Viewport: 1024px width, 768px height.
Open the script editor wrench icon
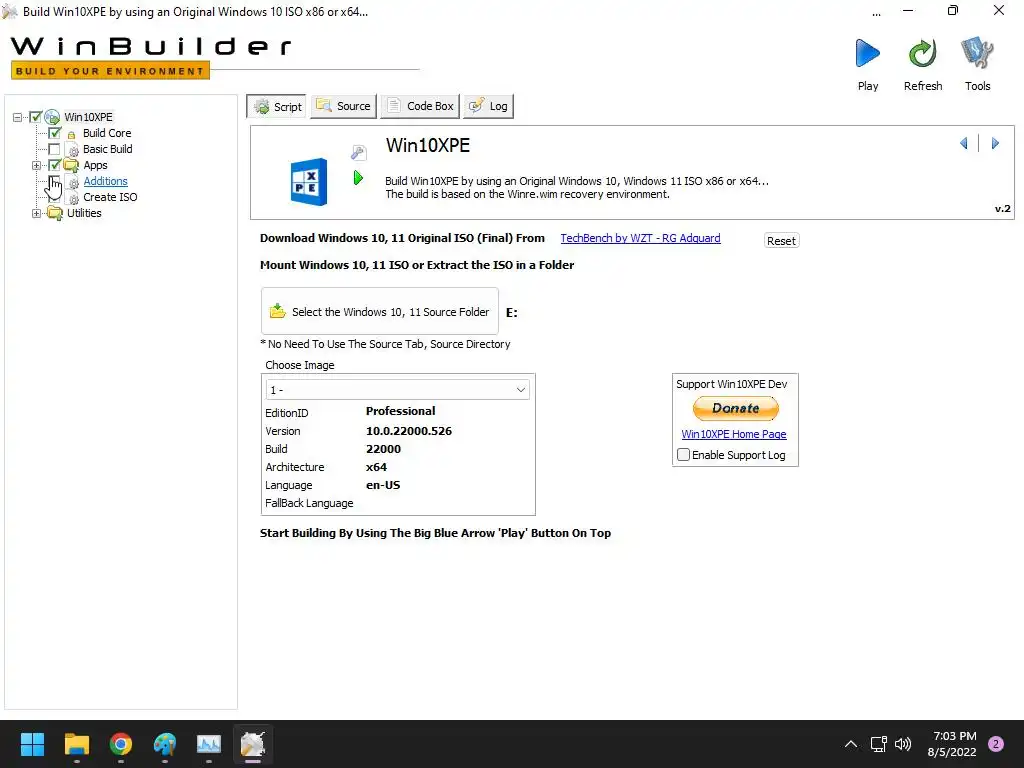[x=359, y=153]
